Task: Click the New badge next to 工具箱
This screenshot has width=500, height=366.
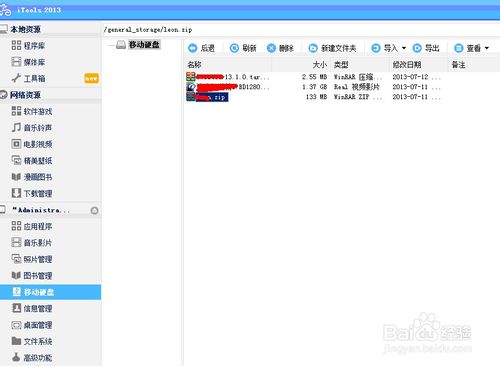Action: tap(91, 78)
